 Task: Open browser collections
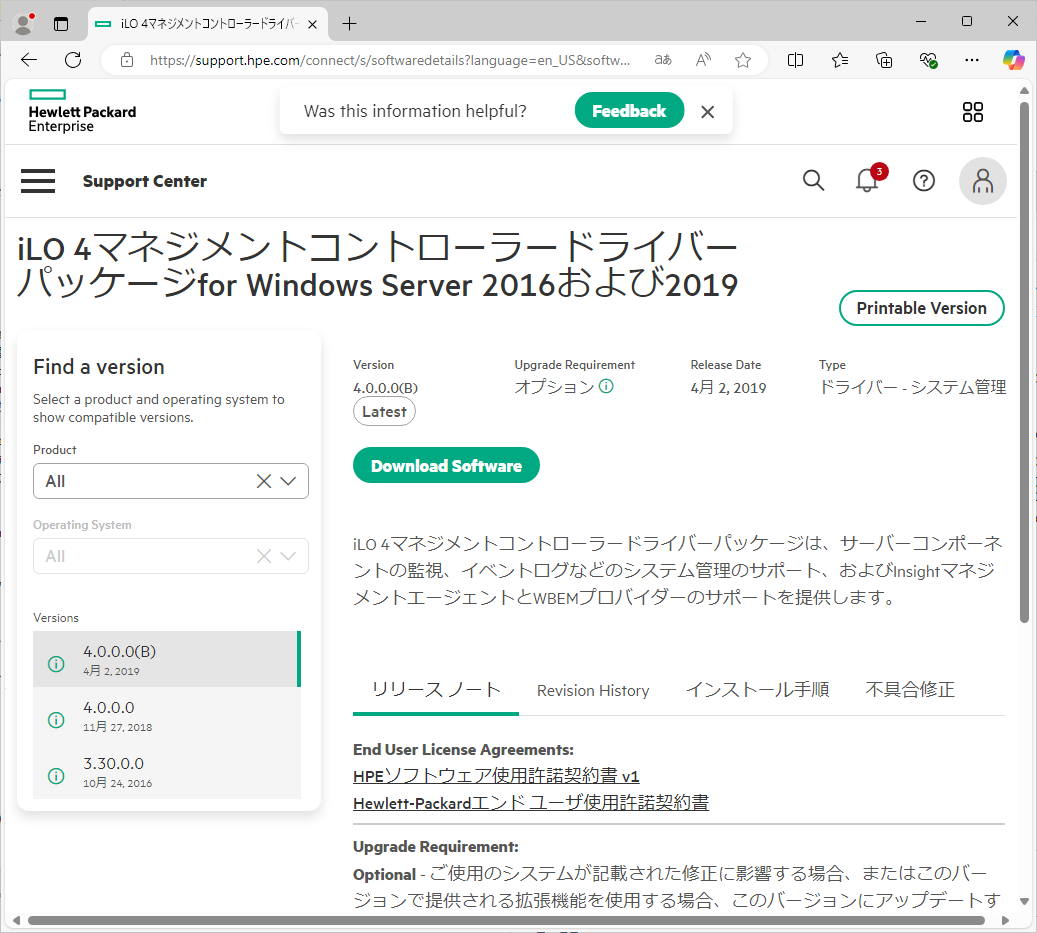coord(884,60)
